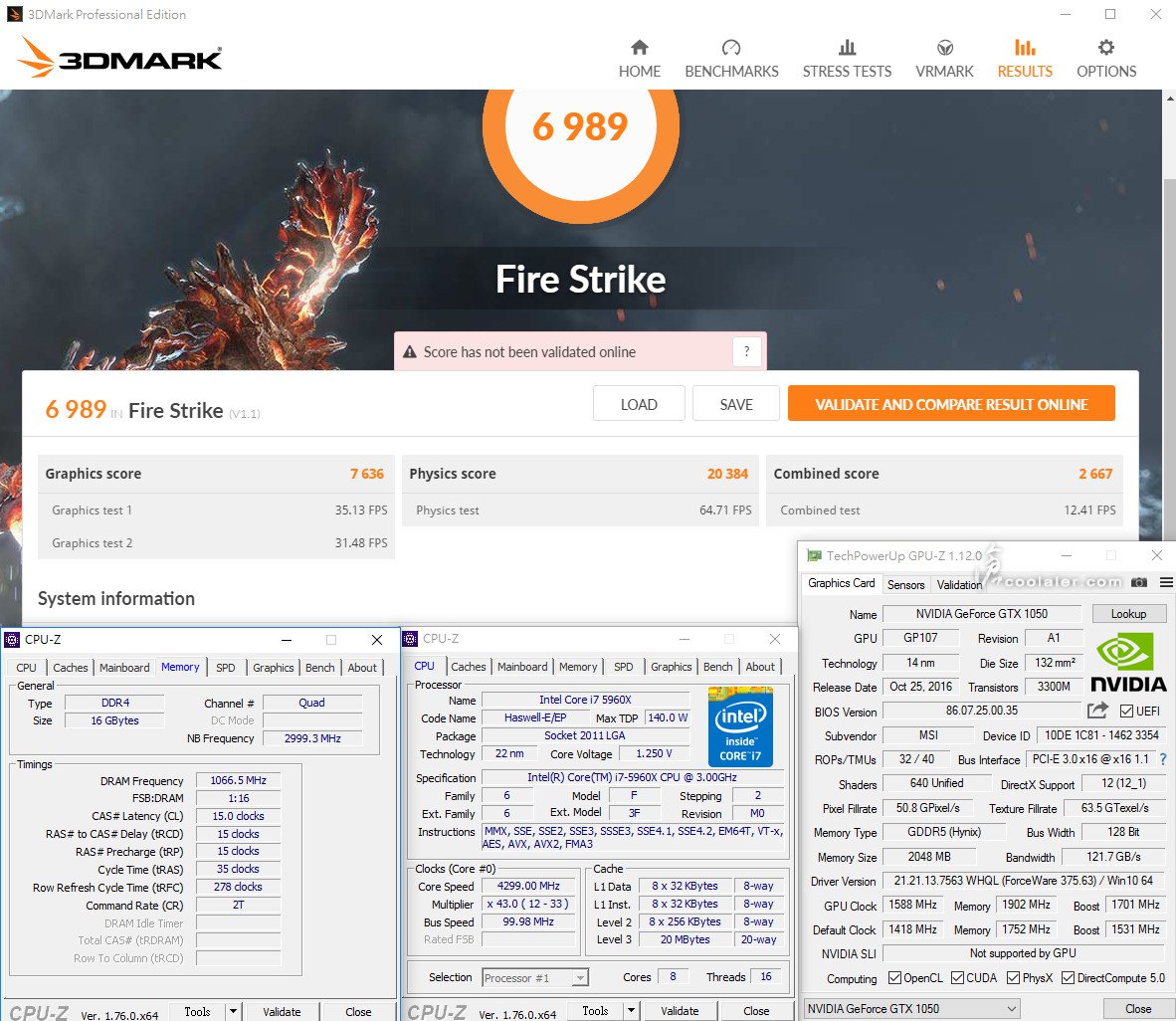Toggle the OpenCL checkbox

pyautogui.click(x=894, y=977)
